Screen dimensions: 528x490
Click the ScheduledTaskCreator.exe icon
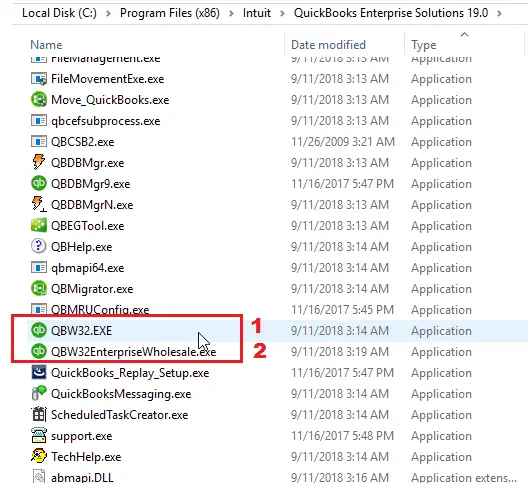39,414
